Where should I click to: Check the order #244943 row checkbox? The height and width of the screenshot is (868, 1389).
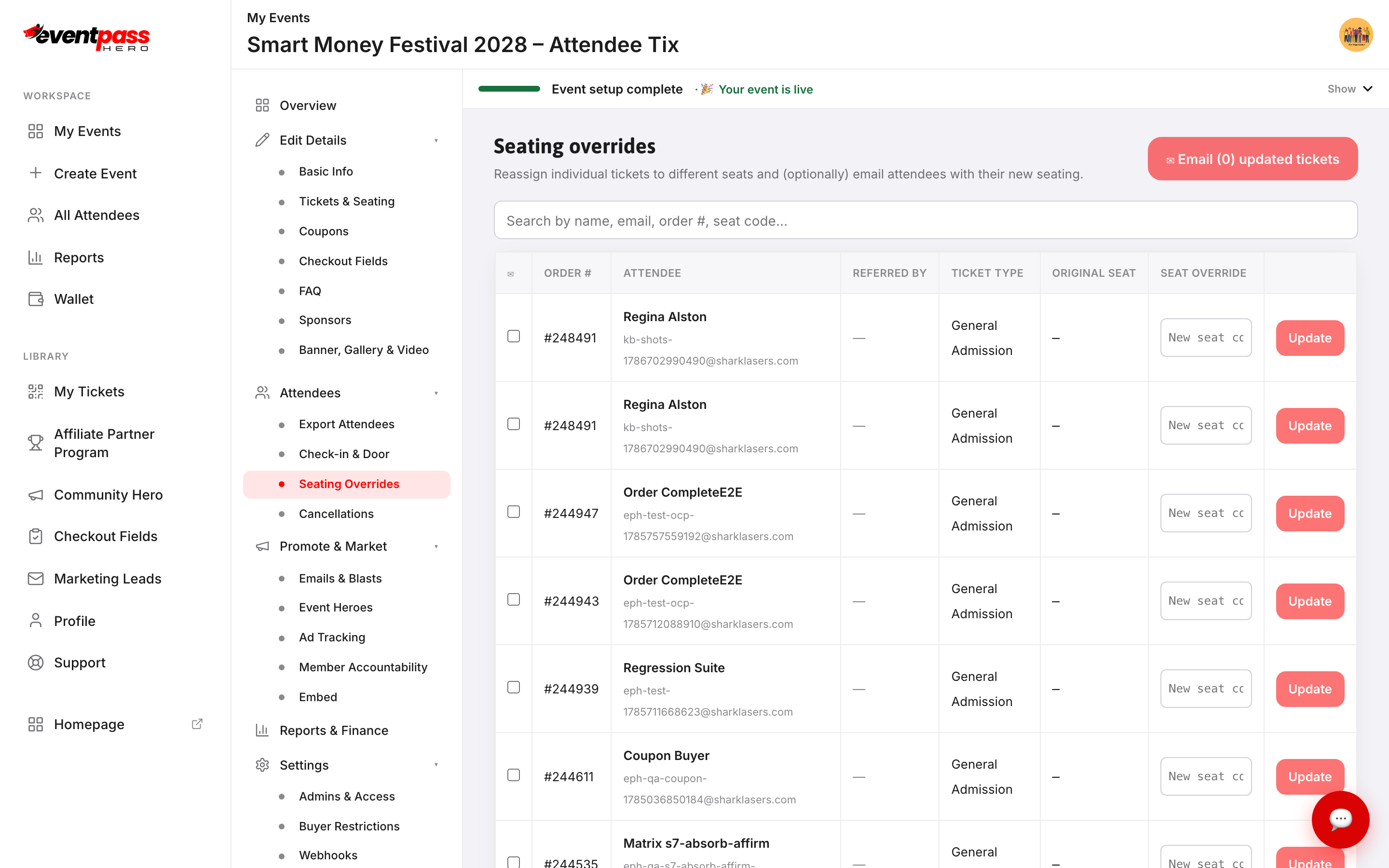point(514,599)
